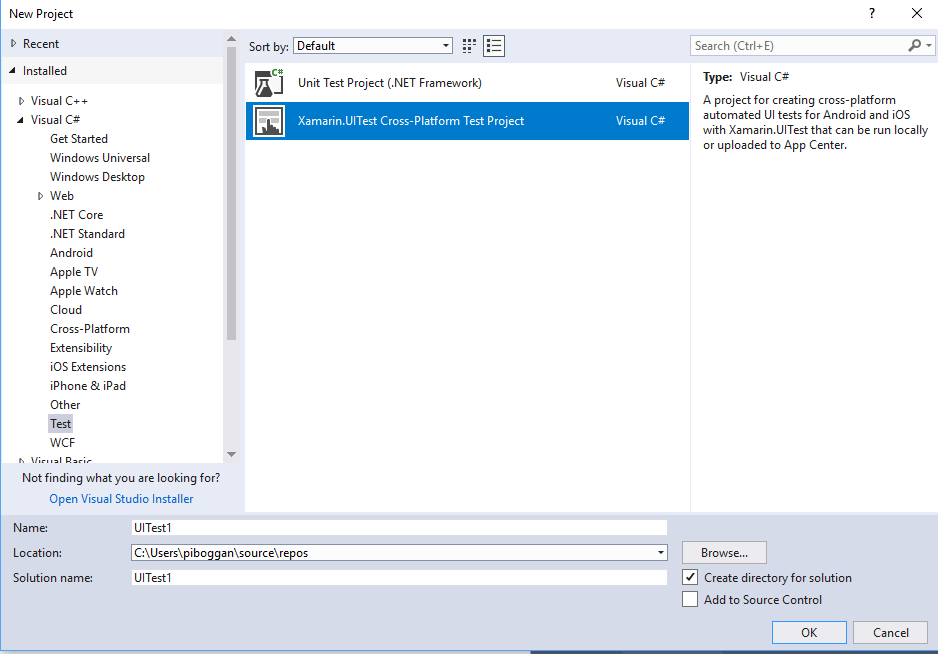The width and height of the screenshot is (938, 654).
Task: Click the OK button
Action: click(x=809, y=632)
